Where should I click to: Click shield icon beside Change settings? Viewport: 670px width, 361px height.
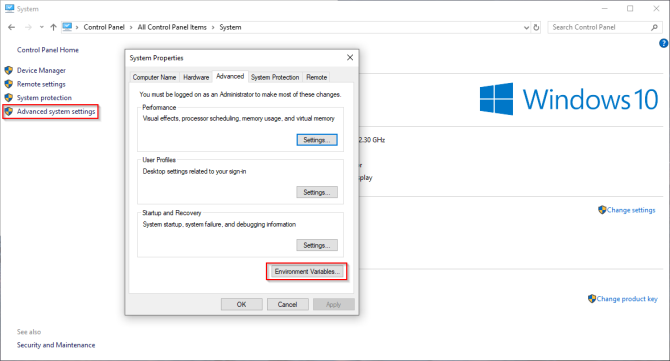(x=602, y=210)
